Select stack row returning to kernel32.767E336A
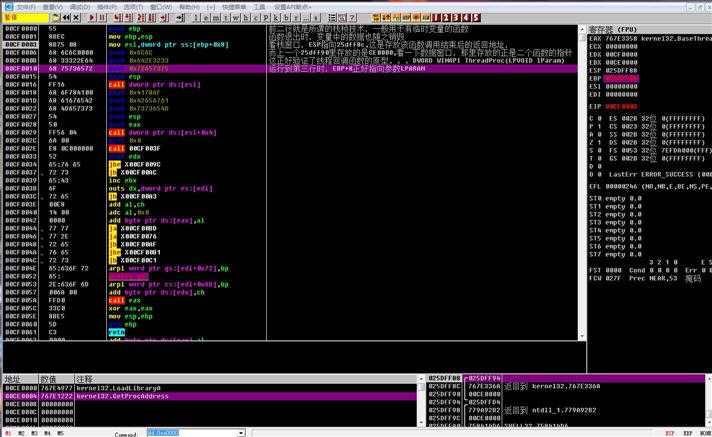This screenshot has width=712, height=437. click(x=567, y=387)
